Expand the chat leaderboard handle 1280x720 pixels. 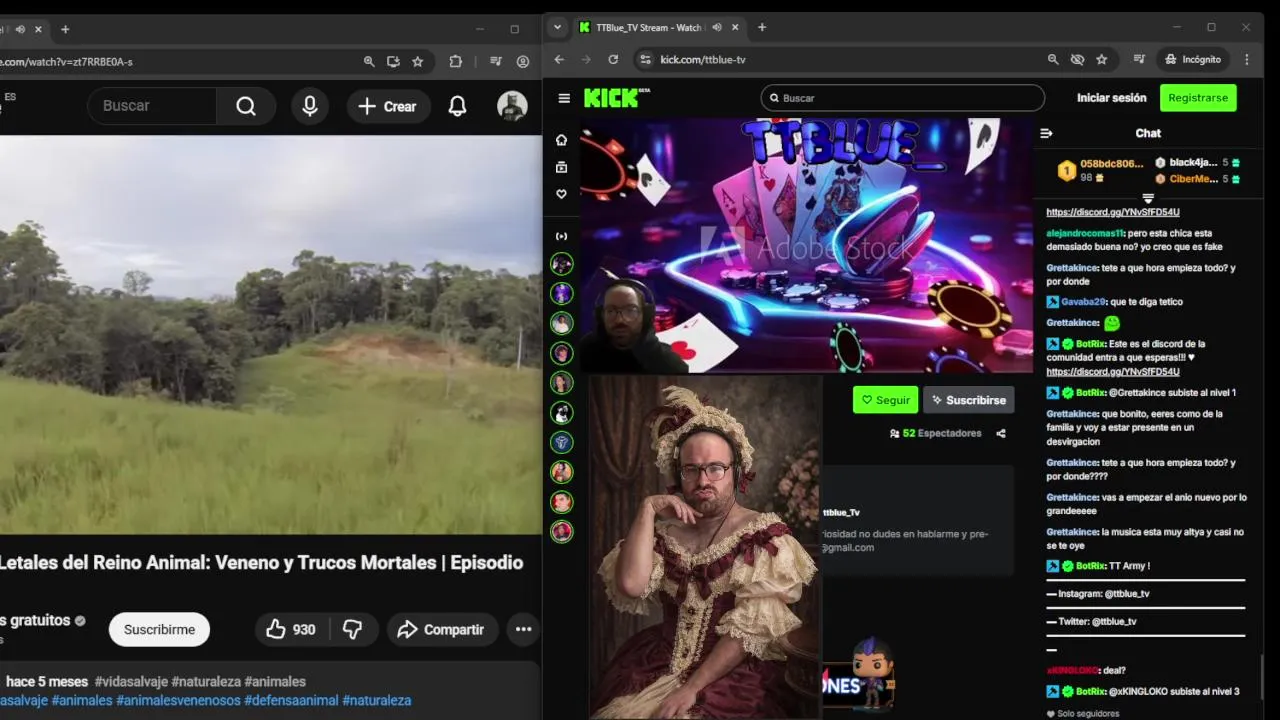pos(1148,198)
